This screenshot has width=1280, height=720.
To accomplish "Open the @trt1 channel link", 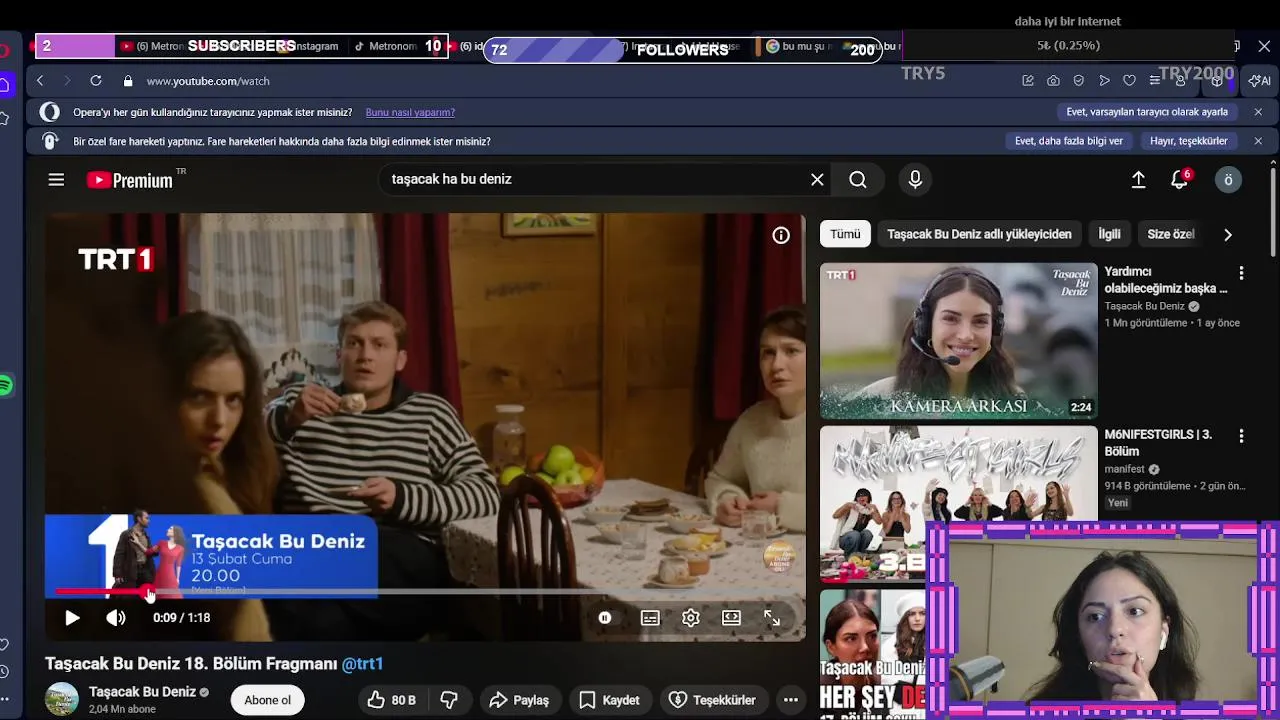I will pyautogui.click(x=362, y=663).
